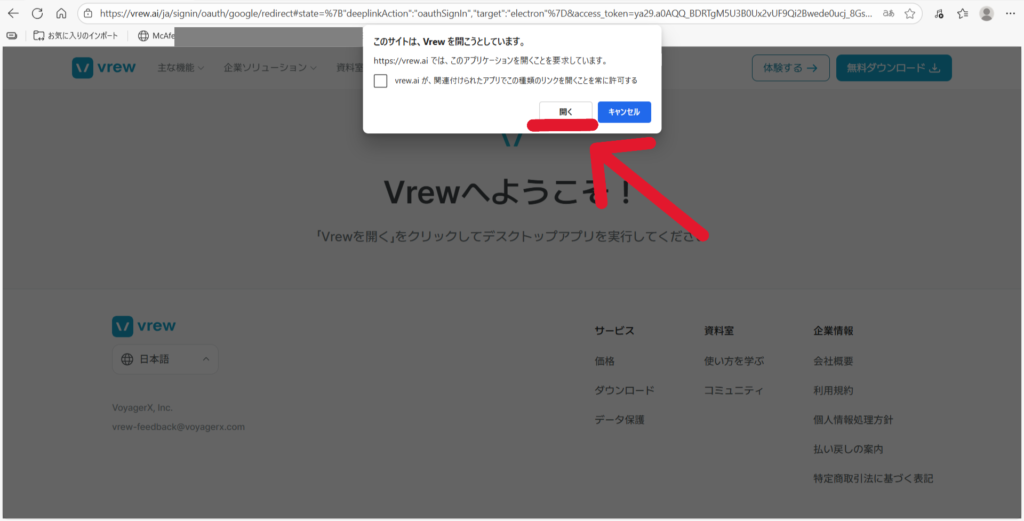
Task: Add page to favorites star icon
Action: (910, 14)
